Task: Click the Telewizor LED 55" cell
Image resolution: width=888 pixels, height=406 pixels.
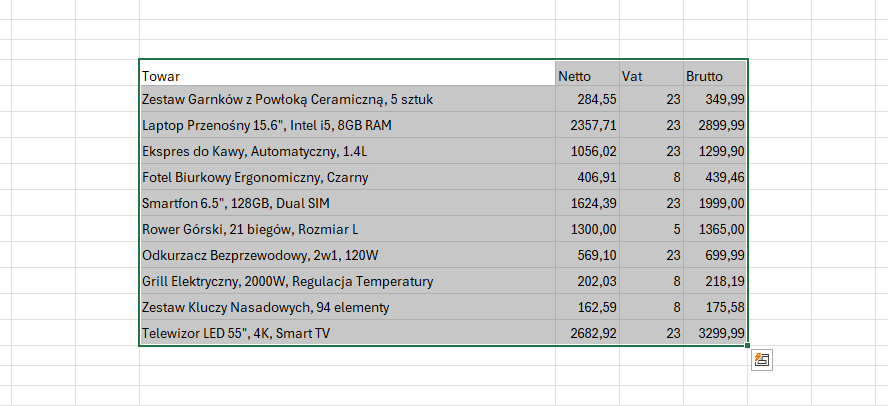Action: (x=347, y=333)
